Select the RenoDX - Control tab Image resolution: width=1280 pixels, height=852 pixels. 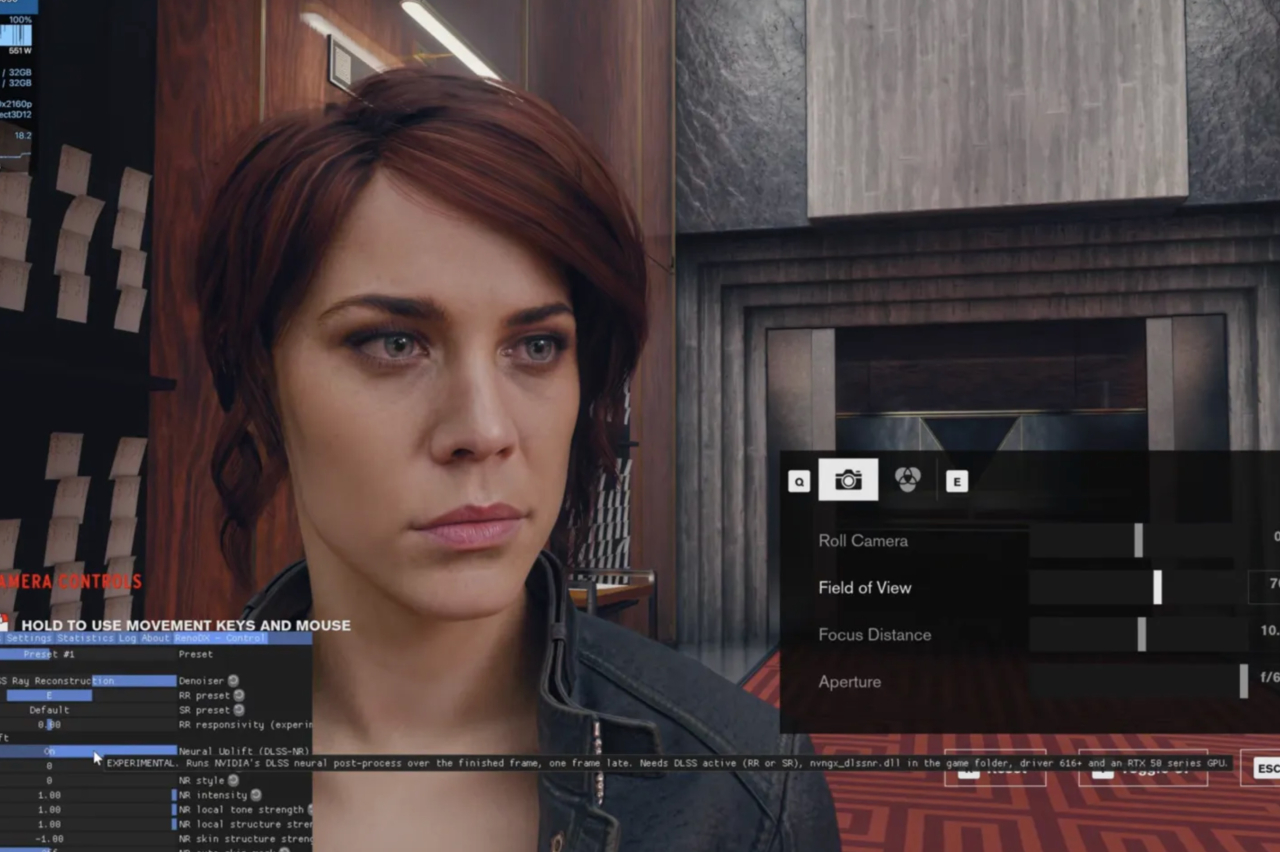220,638
